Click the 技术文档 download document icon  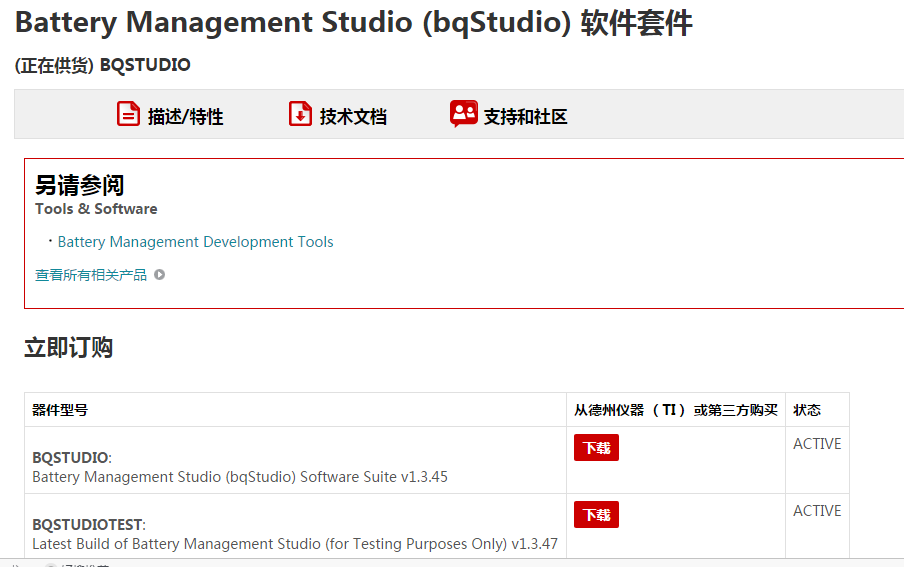pos(300,114)
